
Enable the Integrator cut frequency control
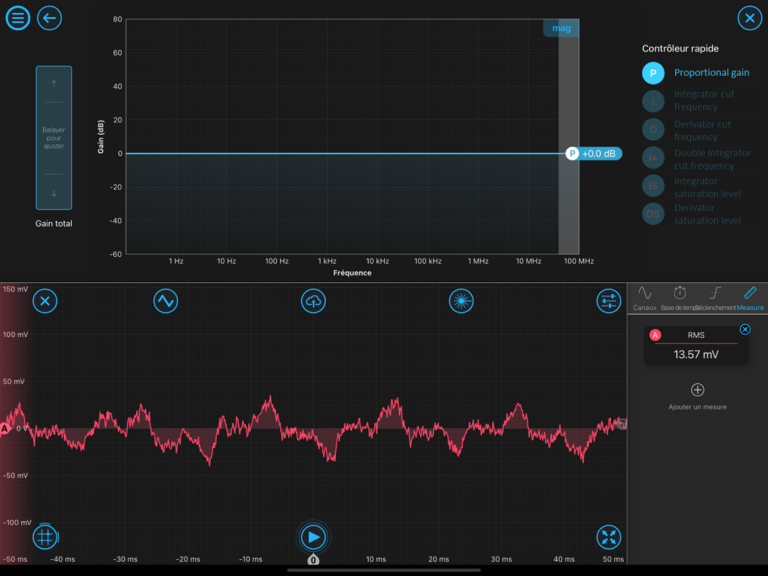point(653,100)
